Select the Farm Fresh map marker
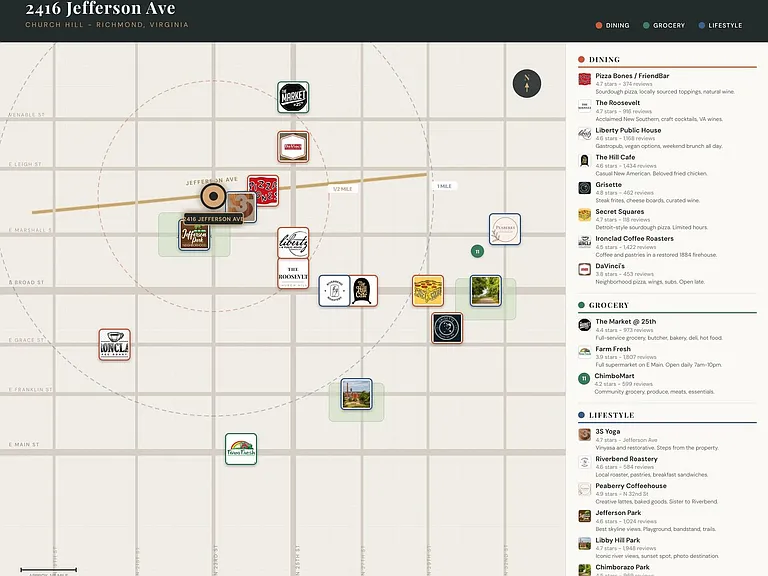This screenshot has width=768, height=576. [x=240, y=449]
